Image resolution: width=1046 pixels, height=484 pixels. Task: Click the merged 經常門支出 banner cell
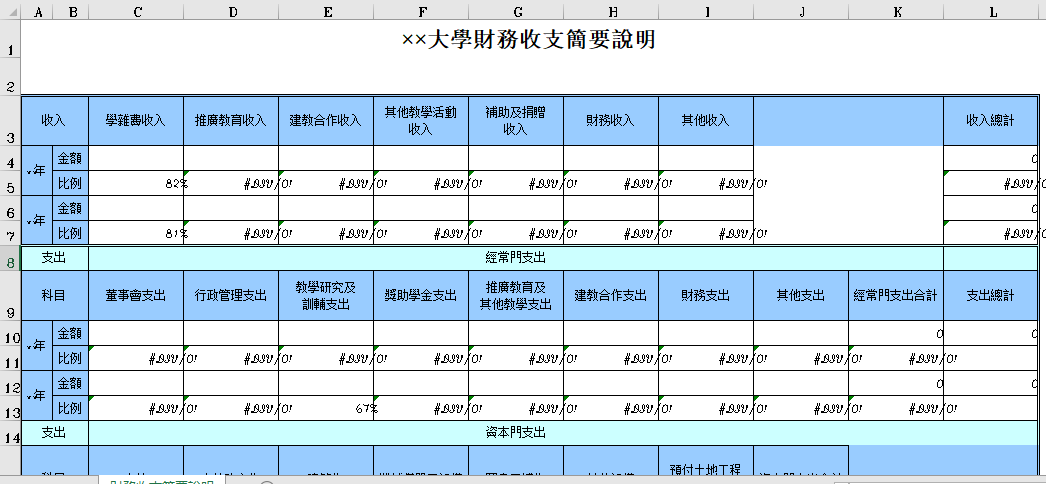[x=515, y=258]
